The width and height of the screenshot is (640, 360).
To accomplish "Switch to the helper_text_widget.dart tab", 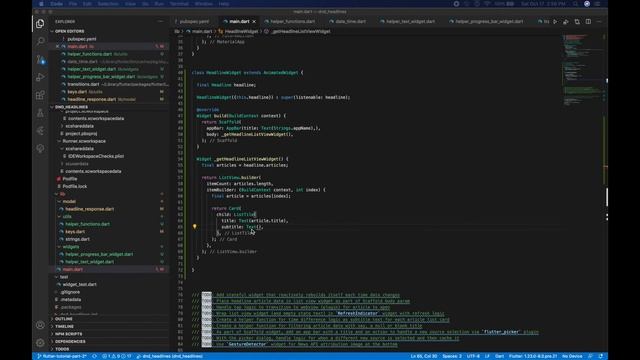I will (410, 22).
